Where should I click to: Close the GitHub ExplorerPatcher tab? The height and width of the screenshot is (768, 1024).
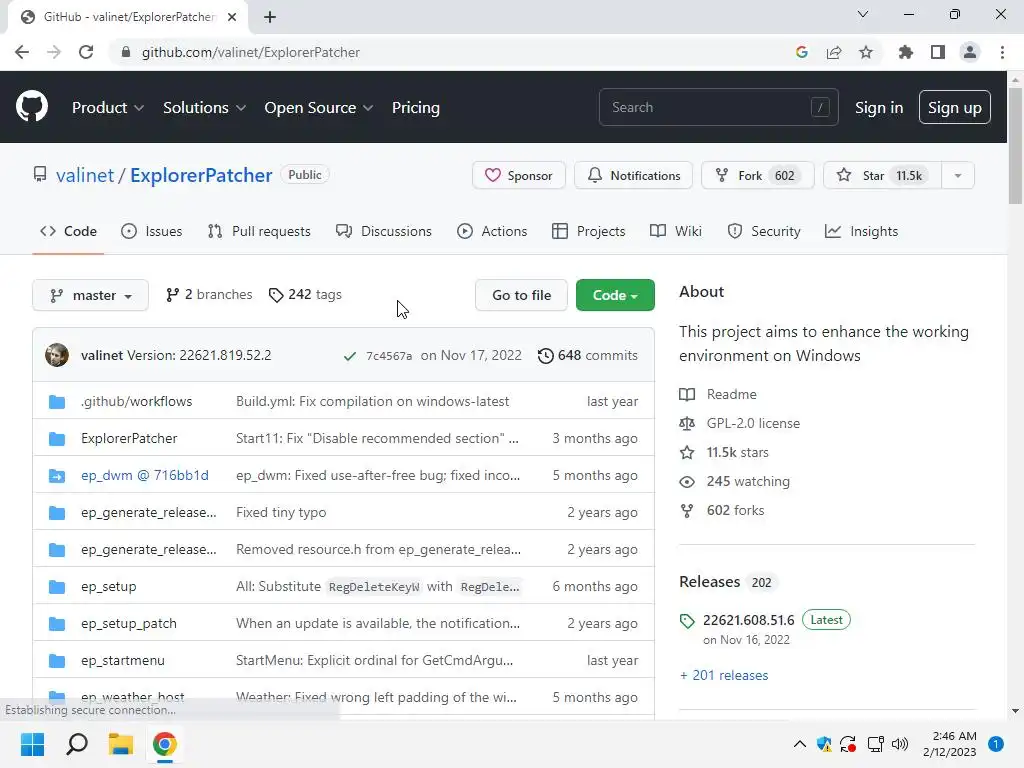(232, 17)
